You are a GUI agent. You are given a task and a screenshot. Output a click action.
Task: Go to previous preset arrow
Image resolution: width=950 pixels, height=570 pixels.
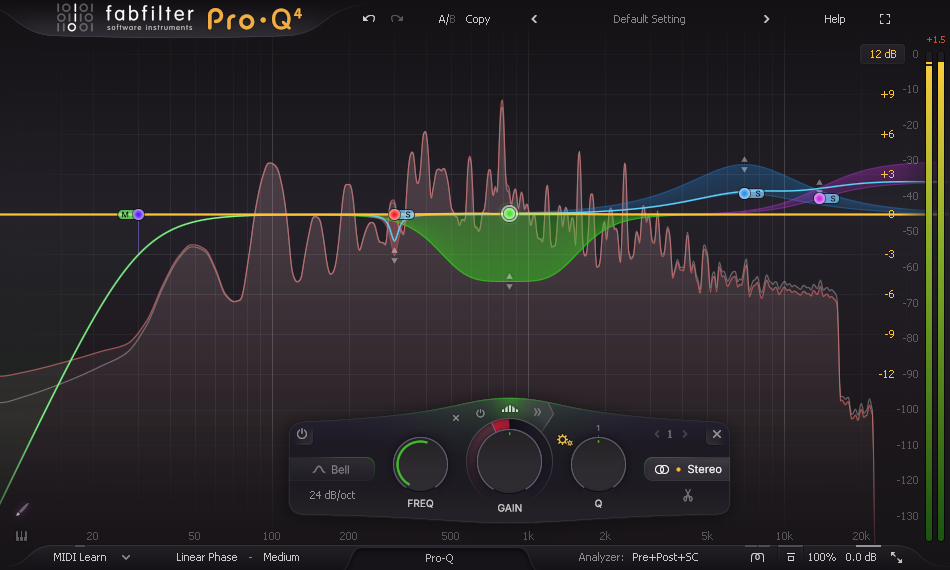[534, 19]
